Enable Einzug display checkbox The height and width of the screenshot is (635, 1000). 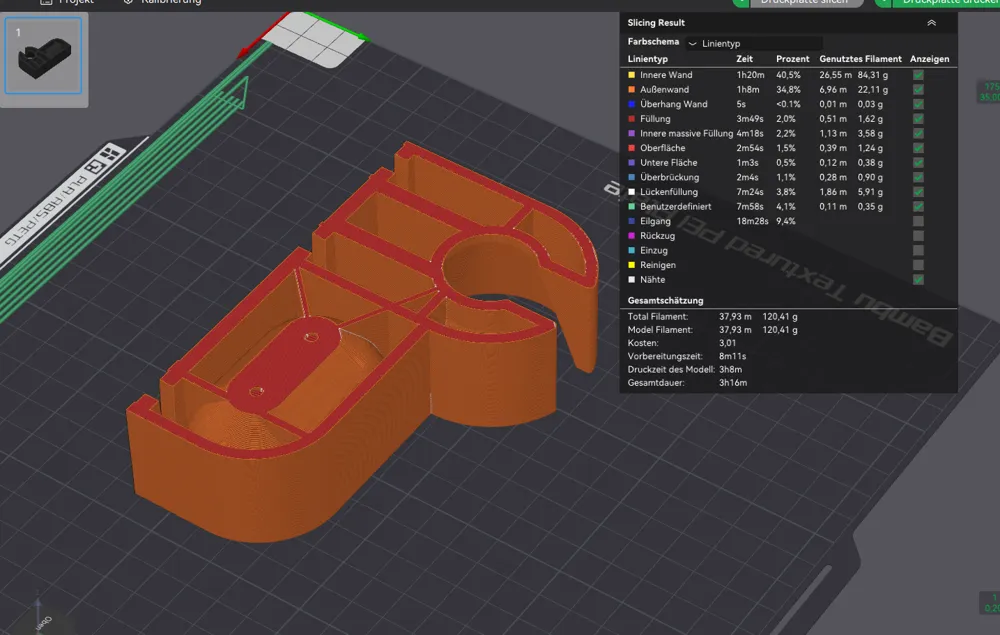click(x=918, y=251)
